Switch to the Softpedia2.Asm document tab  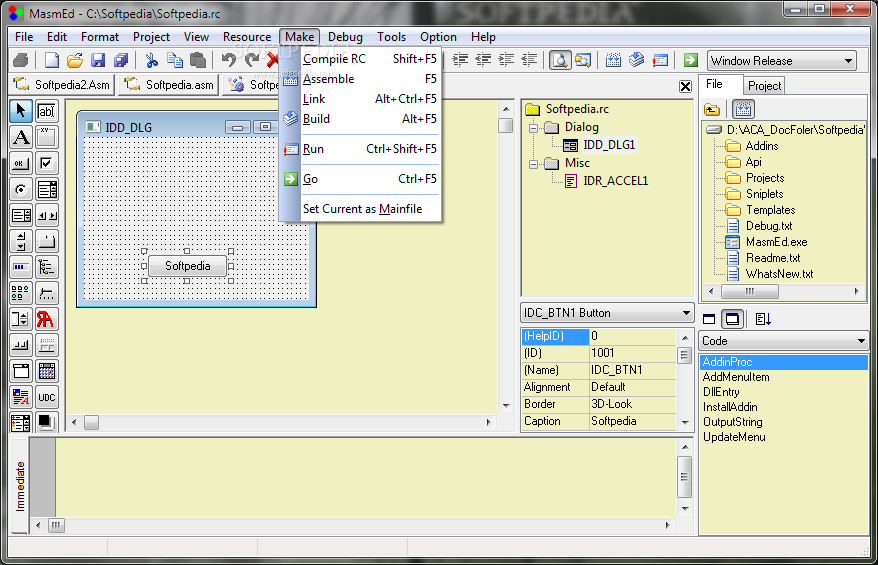(62, 85)
